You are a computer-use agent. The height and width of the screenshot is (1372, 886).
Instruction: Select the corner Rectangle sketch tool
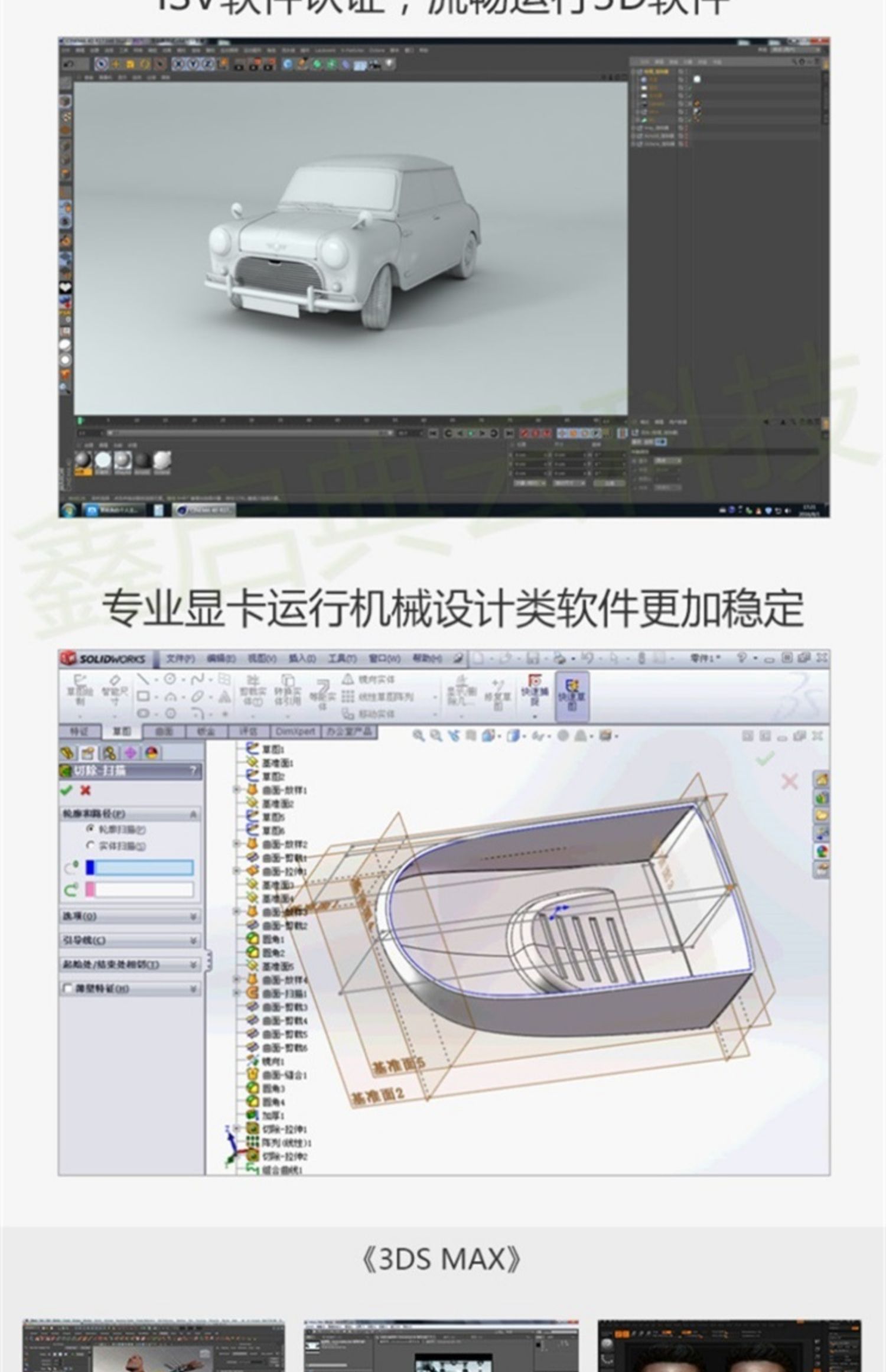tap(143, 697)
